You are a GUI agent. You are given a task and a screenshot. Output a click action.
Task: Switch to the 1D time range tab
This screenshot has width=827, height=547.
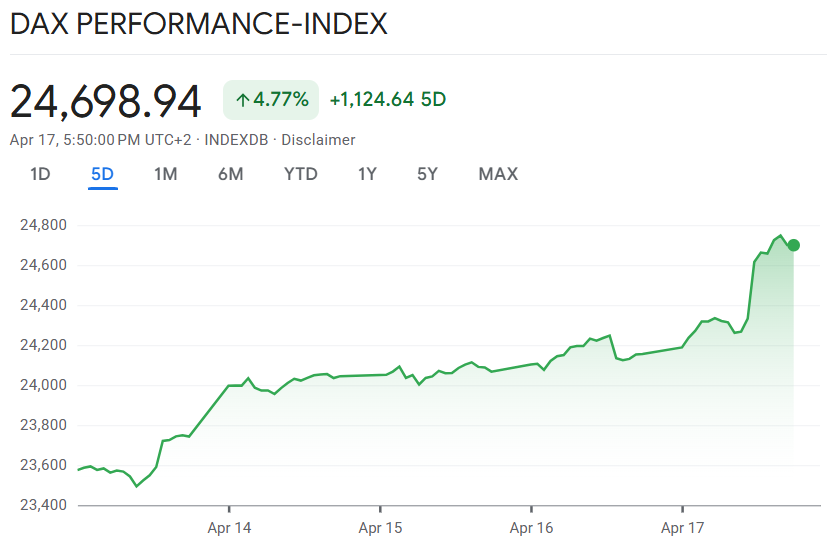pos(40,174)
